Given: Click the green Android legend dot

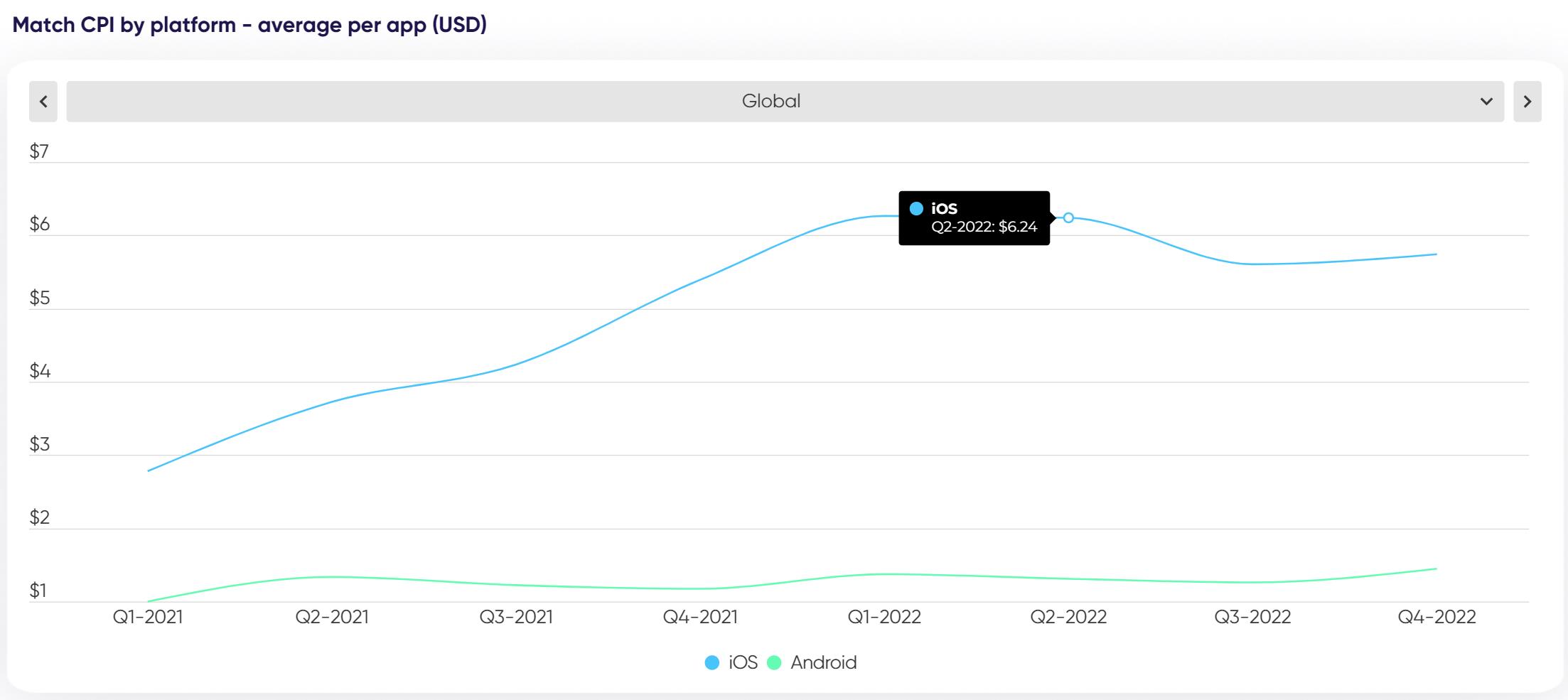Looking at the screenshot, I should 774,663.
